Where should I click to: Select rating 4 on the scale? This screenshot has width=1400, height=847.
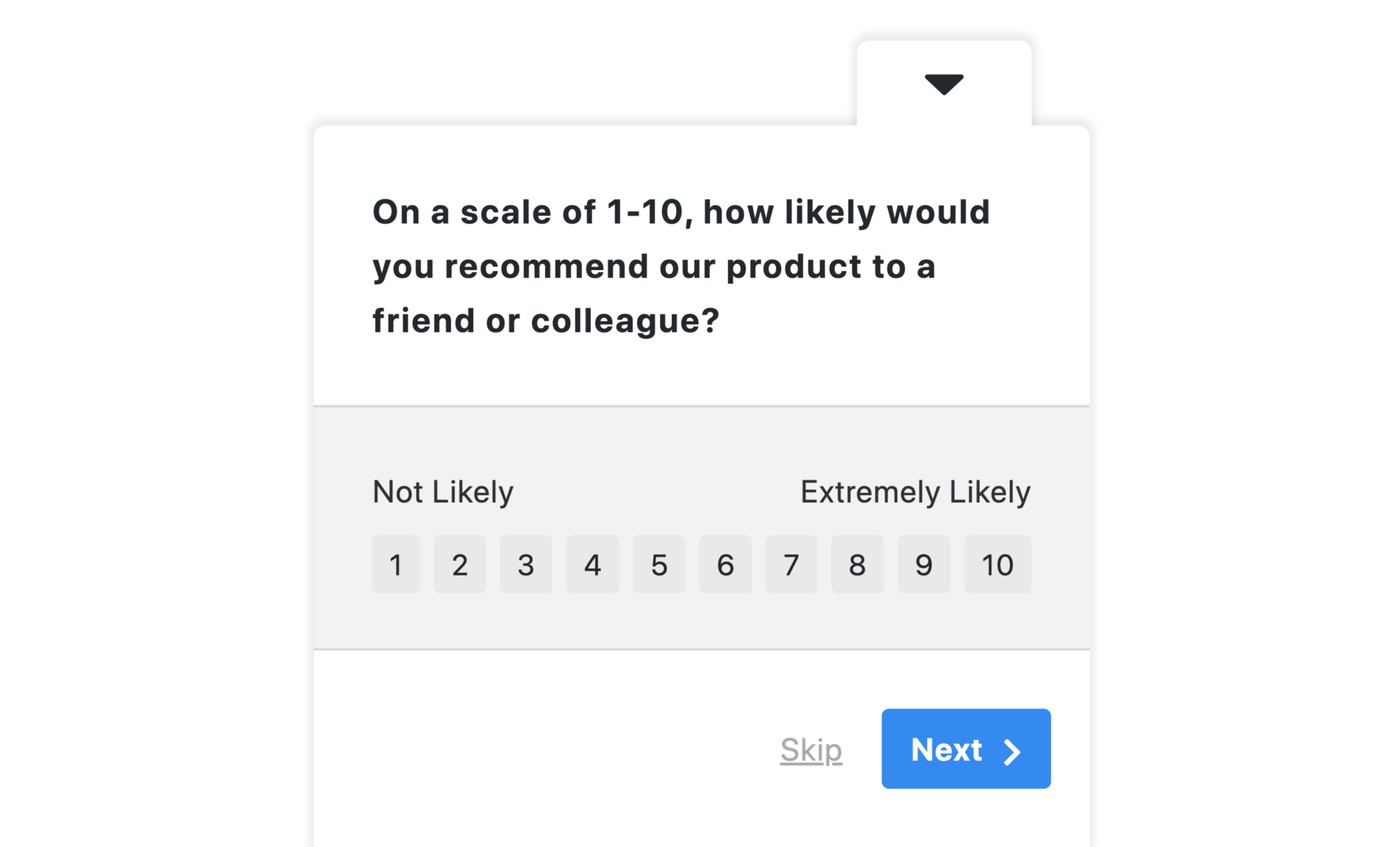592,564
